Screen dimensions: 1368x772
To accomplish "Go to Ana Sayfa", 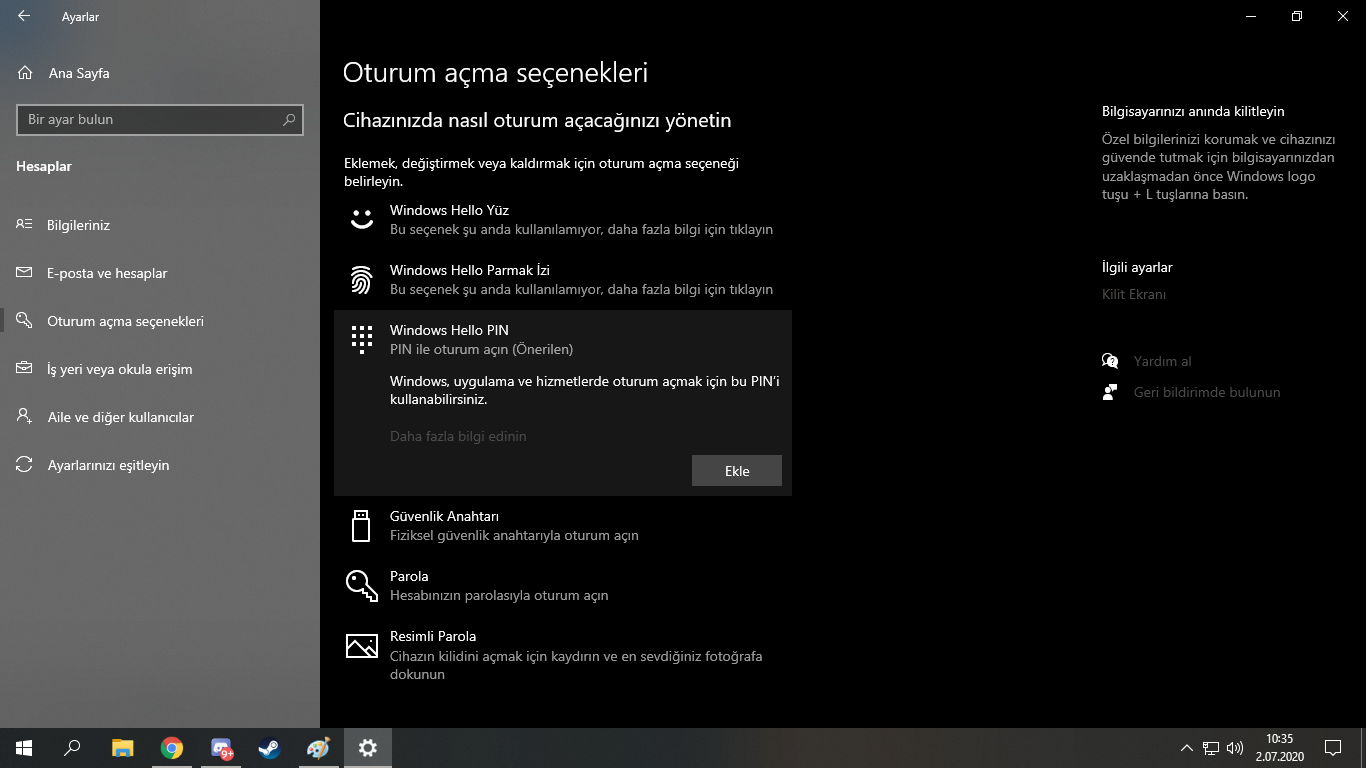I will pos(79,73).
